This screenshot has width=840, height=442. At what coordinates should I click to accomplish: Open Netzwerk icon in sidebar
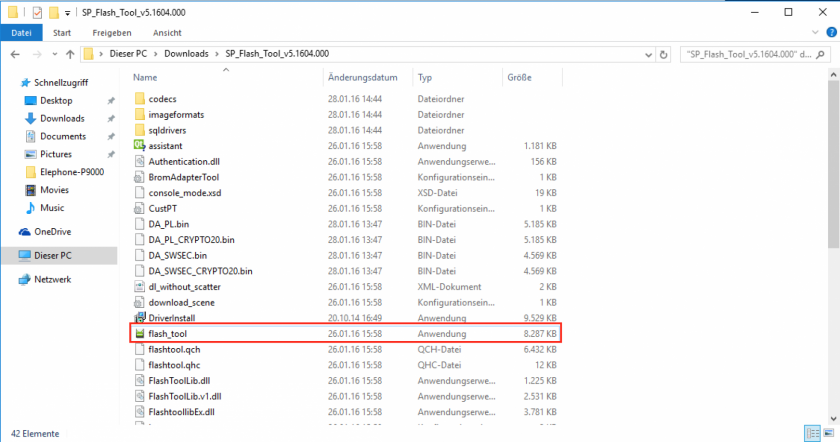pyautogui.click(x=25, y=279)
